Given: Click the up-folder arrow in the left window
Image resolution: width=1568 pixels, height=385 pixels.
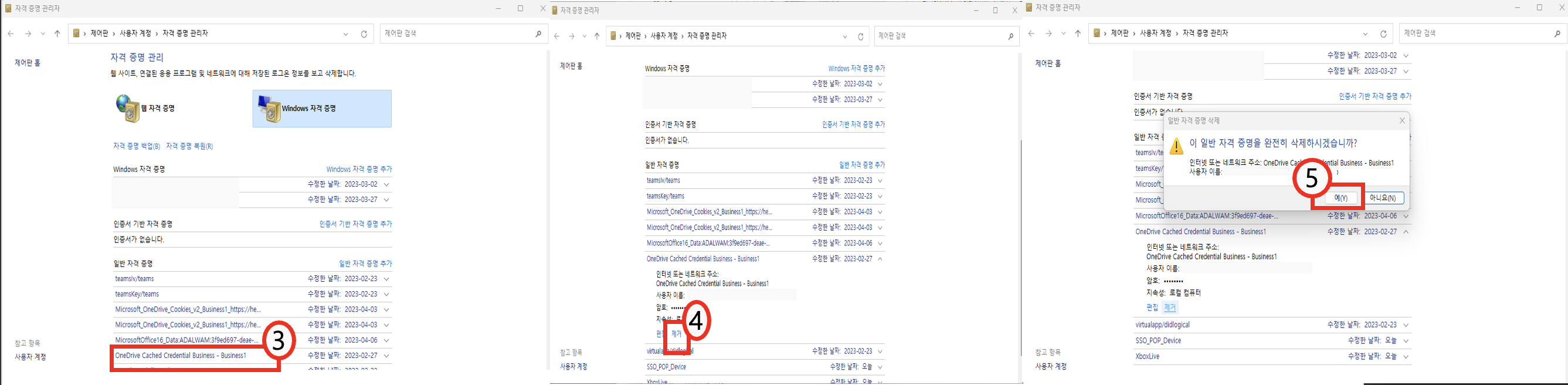Looking at the screenshot, I should (57, 34).
